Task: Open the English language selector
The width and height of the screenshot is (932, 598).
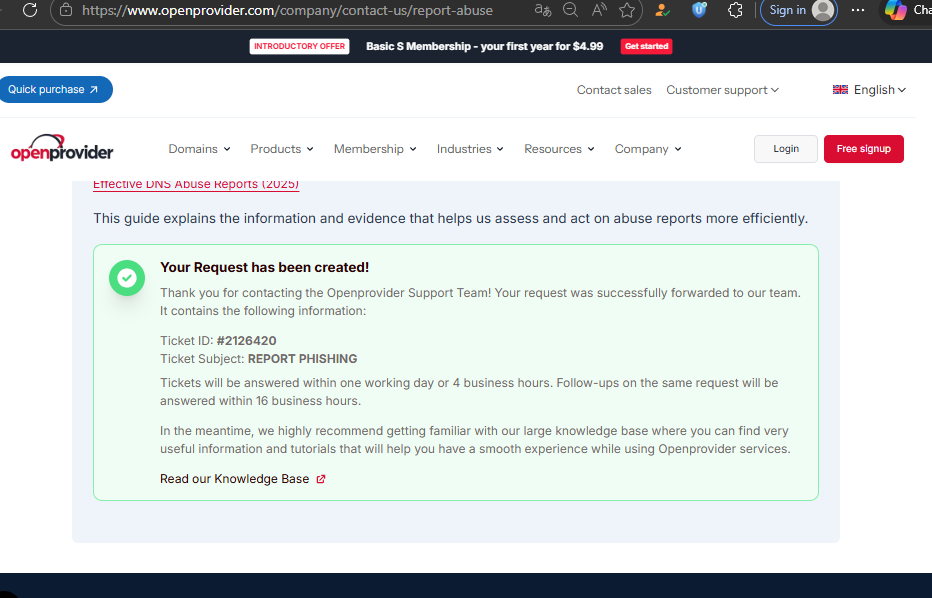Action: (869, 90)
